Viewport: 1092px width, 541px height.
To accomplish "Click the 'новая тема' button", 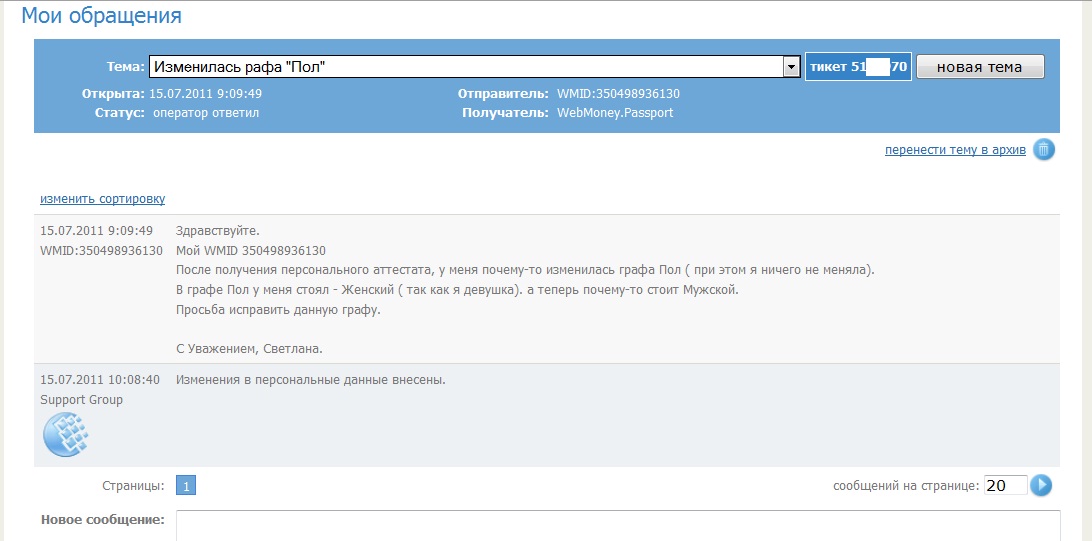I will tap(979, 68).
